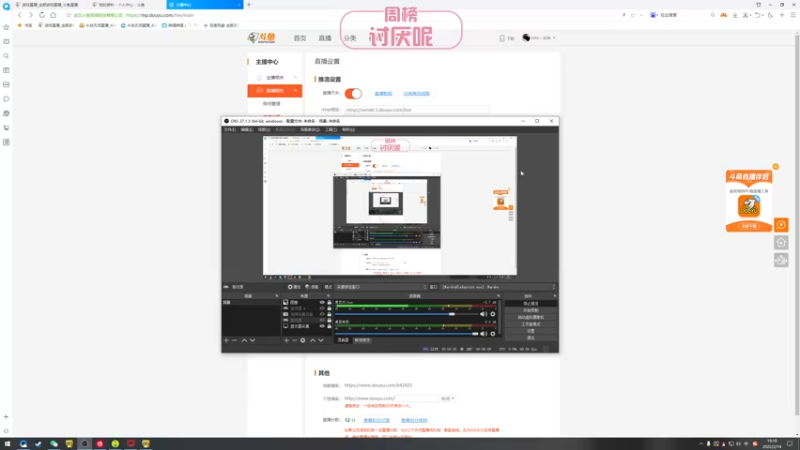The width and height of the screenshot is (800, 450).
Task: Open screenshot scissors tool in browser toolbar
Action: [x=746, y=15]
